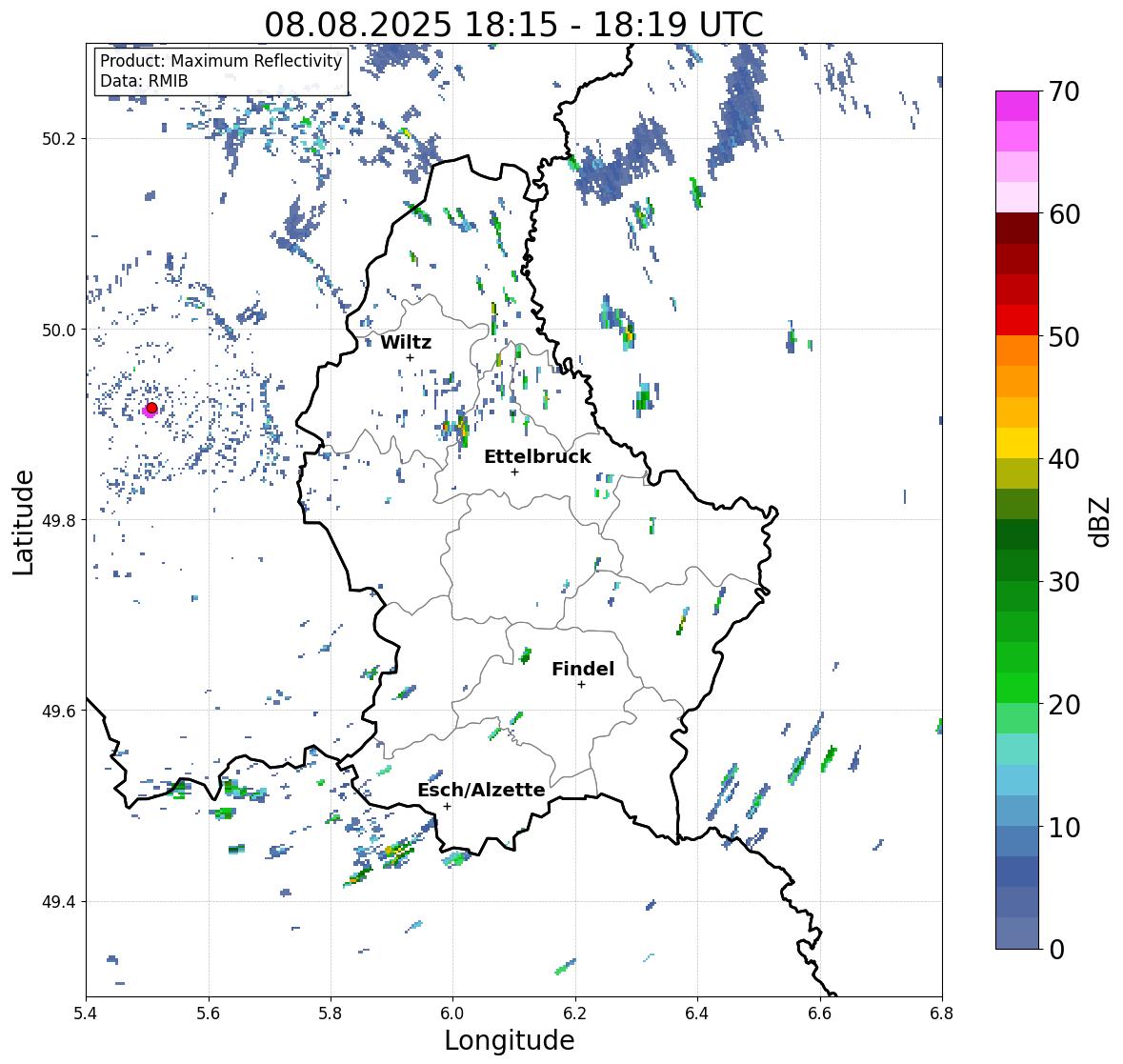Click the latitude tick label 49.6
1123x1064 pixels.
[x=59, y=711]
